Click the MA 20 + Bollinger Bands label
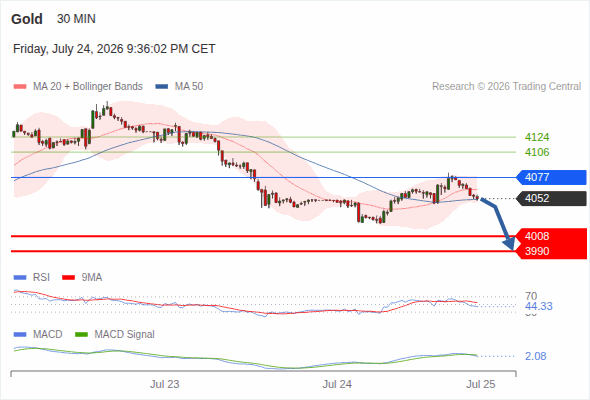This screenshot has width=590, height=400. click(88, 87)
